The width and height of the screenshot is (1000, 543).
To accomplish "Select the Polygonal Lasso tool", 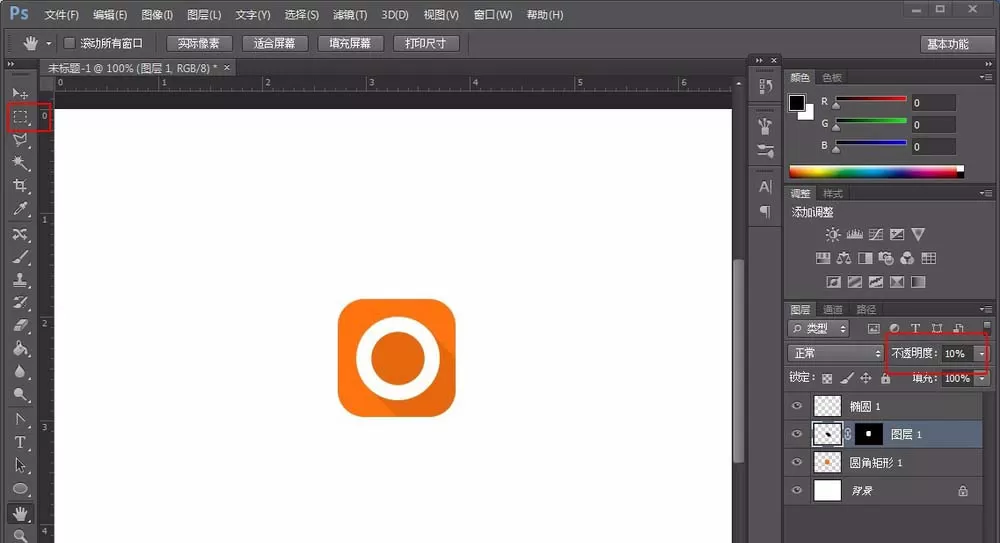I will pyautogui.click(x=20, y=140).
